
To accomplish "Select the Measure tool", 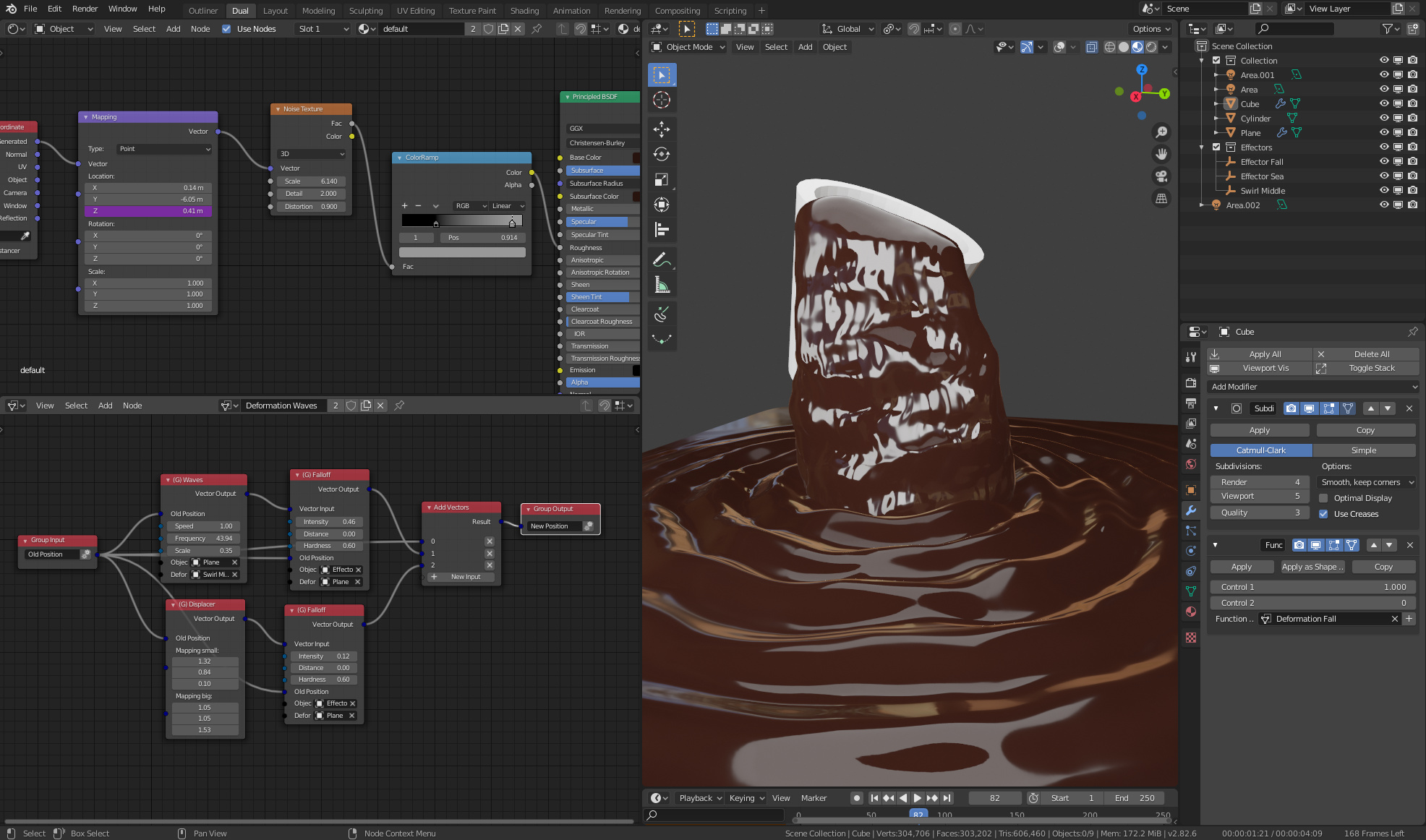I will [662, 285].
